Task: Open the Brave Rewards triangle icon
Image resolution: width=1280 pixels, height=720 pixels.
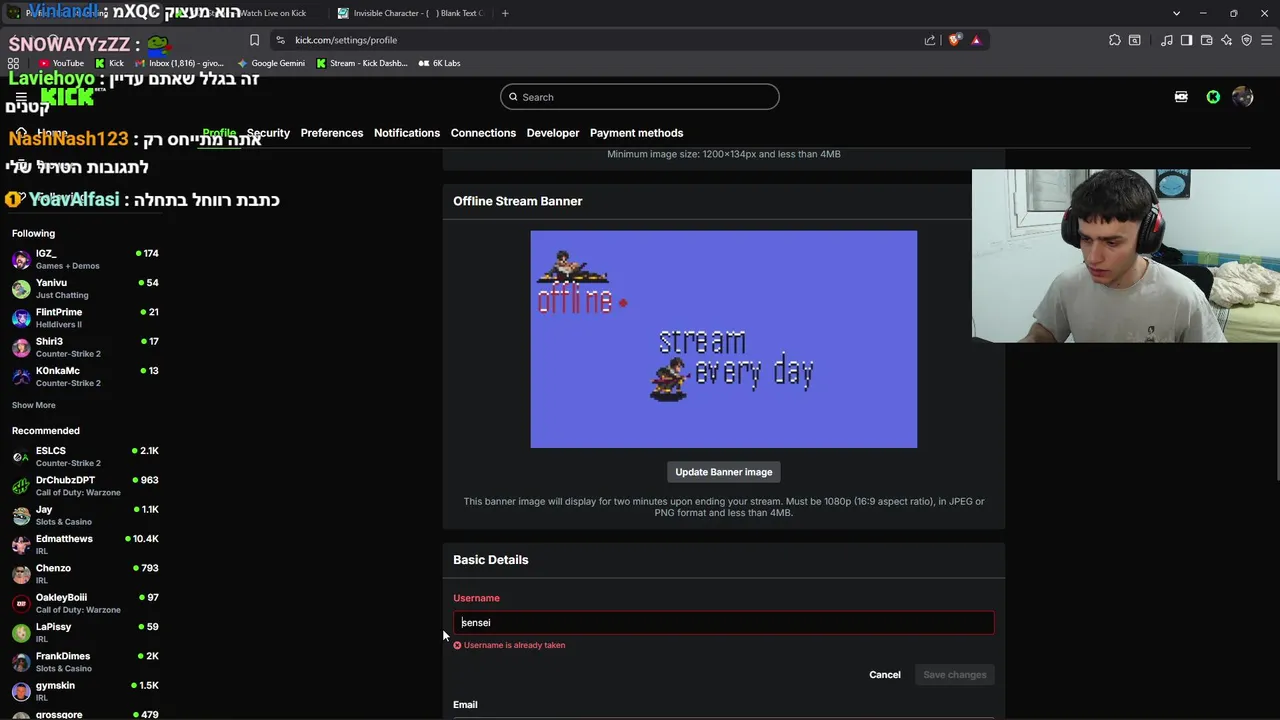Action: tap(976, 40)
